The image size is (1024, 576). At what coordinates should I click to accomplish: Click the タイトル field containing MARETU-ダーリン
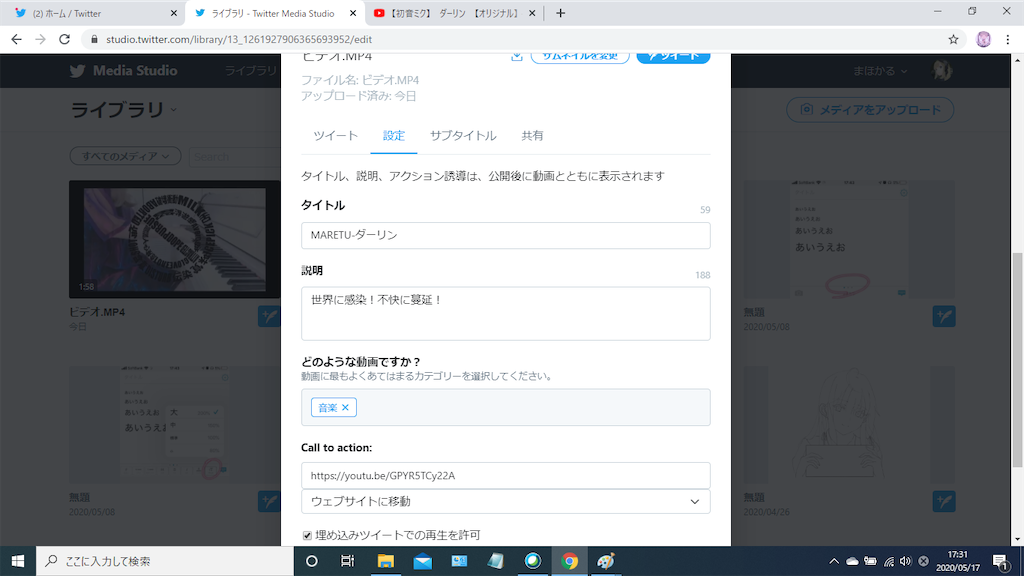pyautogui.click(x=506, y=235)
